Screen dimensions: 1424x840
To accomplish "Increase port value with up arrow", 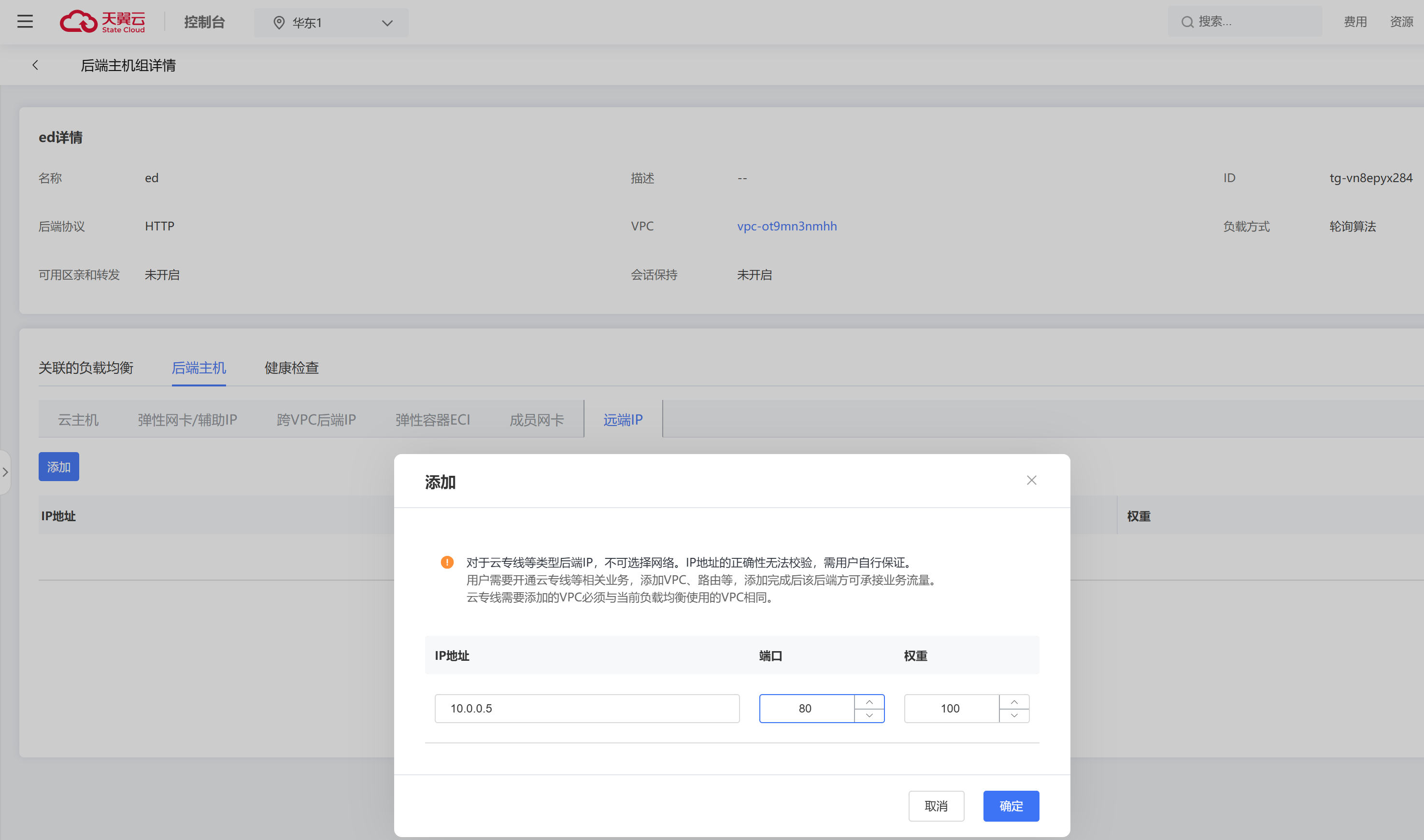I will (x=869, y=702).
